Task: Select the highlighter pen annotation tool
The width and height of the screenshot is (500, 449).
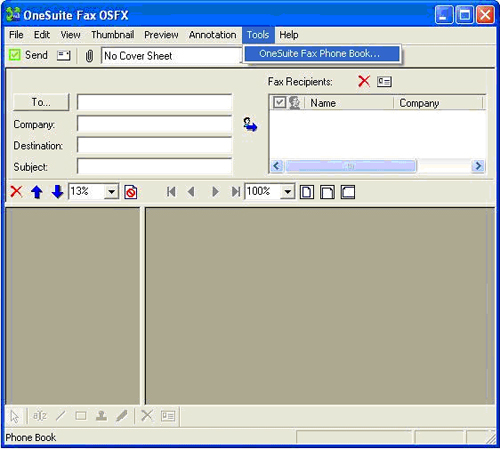Action: point(122,416)
